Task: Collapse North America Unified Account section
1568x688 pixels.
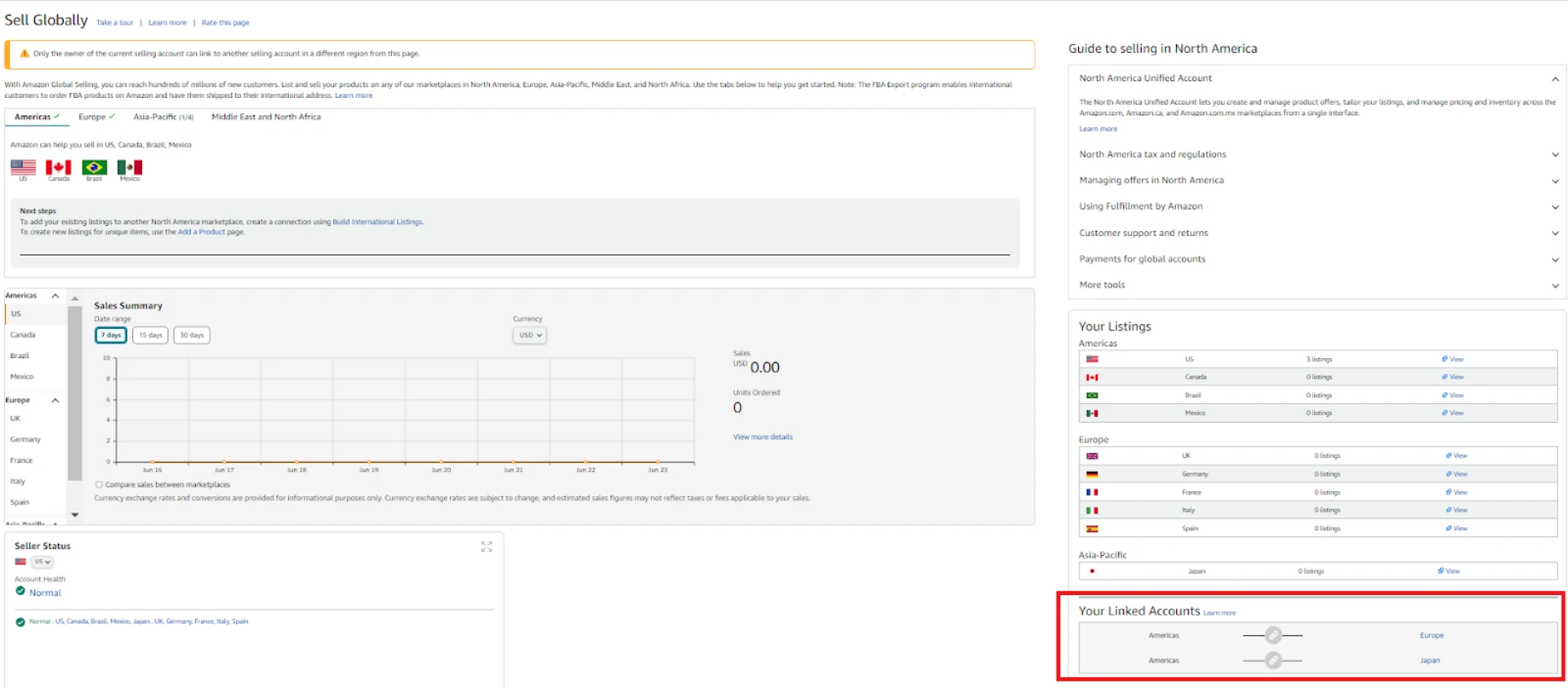Action: (x=1555, y=79)
